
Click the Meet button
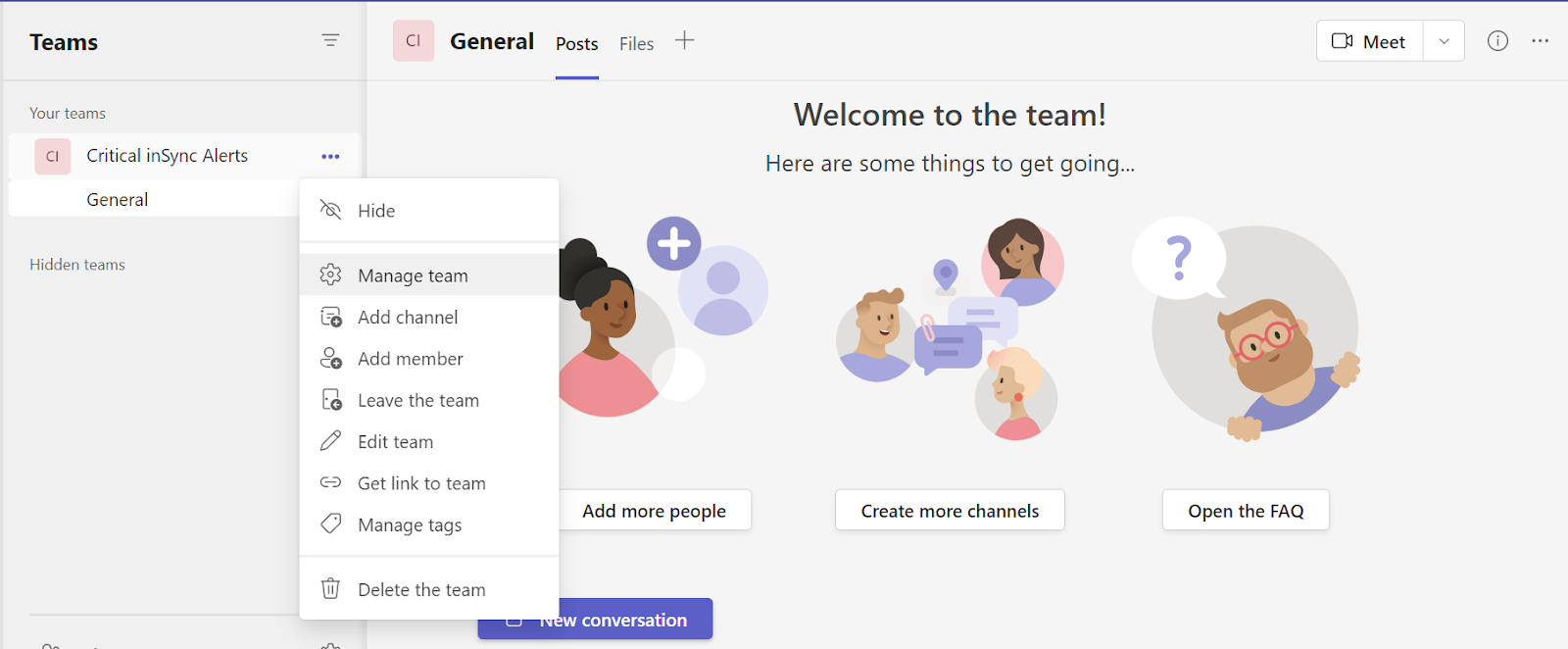click(1370, 41)
